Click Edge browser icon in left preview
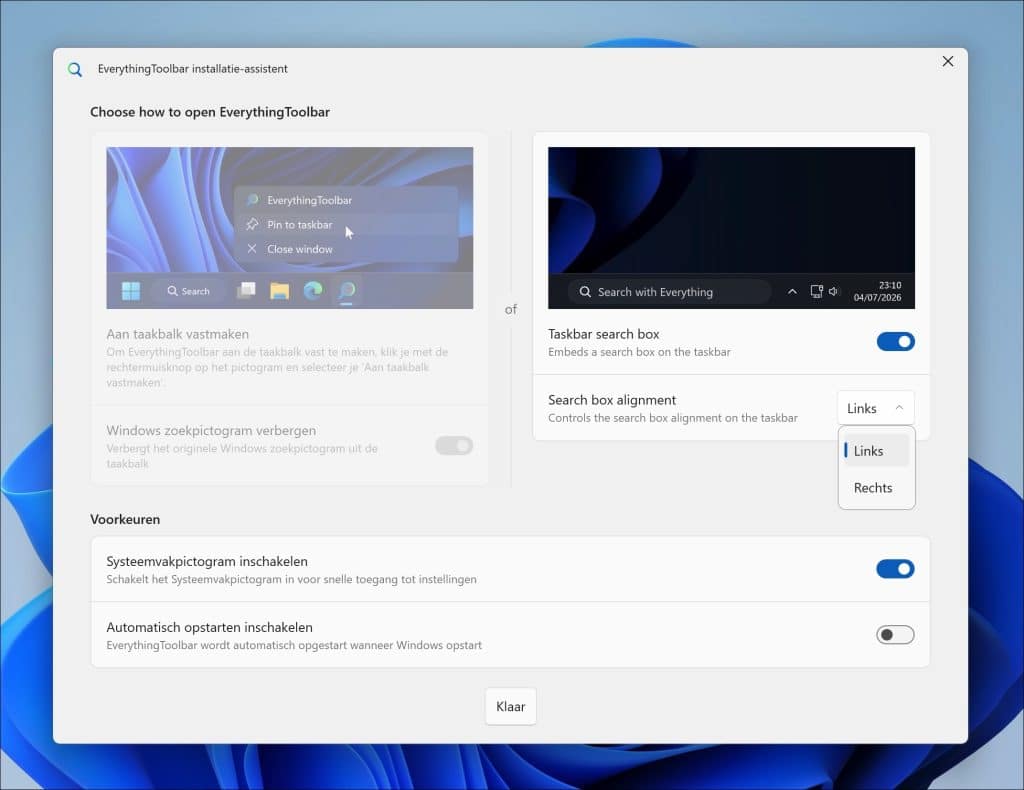This screenshot has width=1024, height=790. [313, 291]
